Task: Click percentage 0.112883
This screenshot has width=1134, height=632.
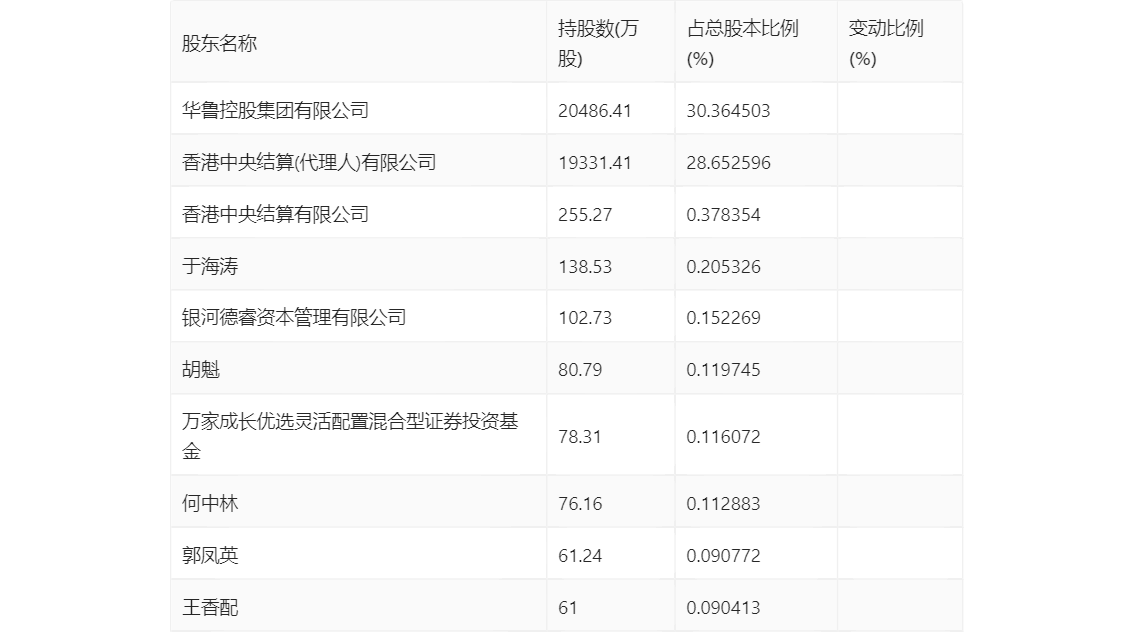Action: coord(723,503)
